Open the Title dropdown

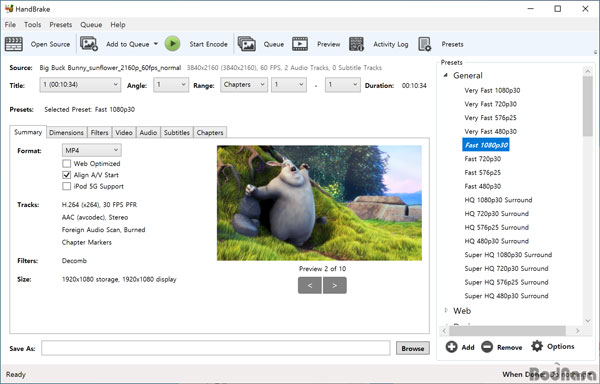pos(80,85)
